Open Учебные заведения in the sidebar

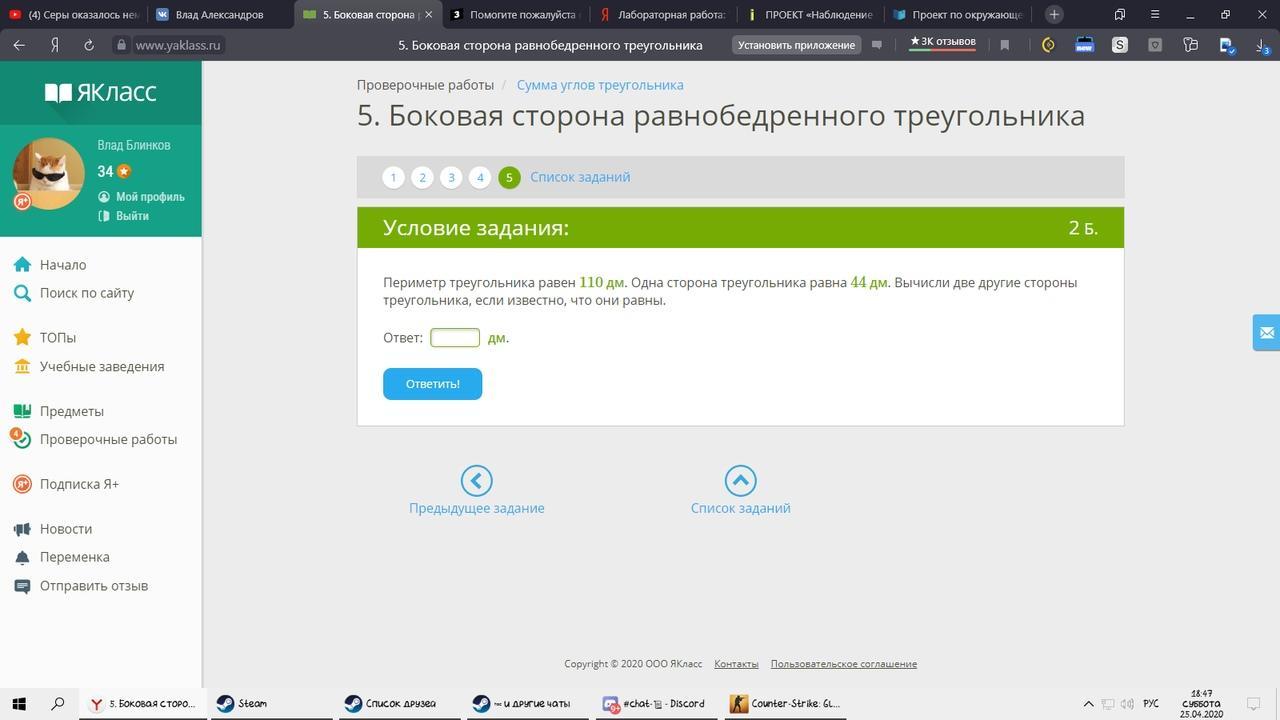(102, 366)
